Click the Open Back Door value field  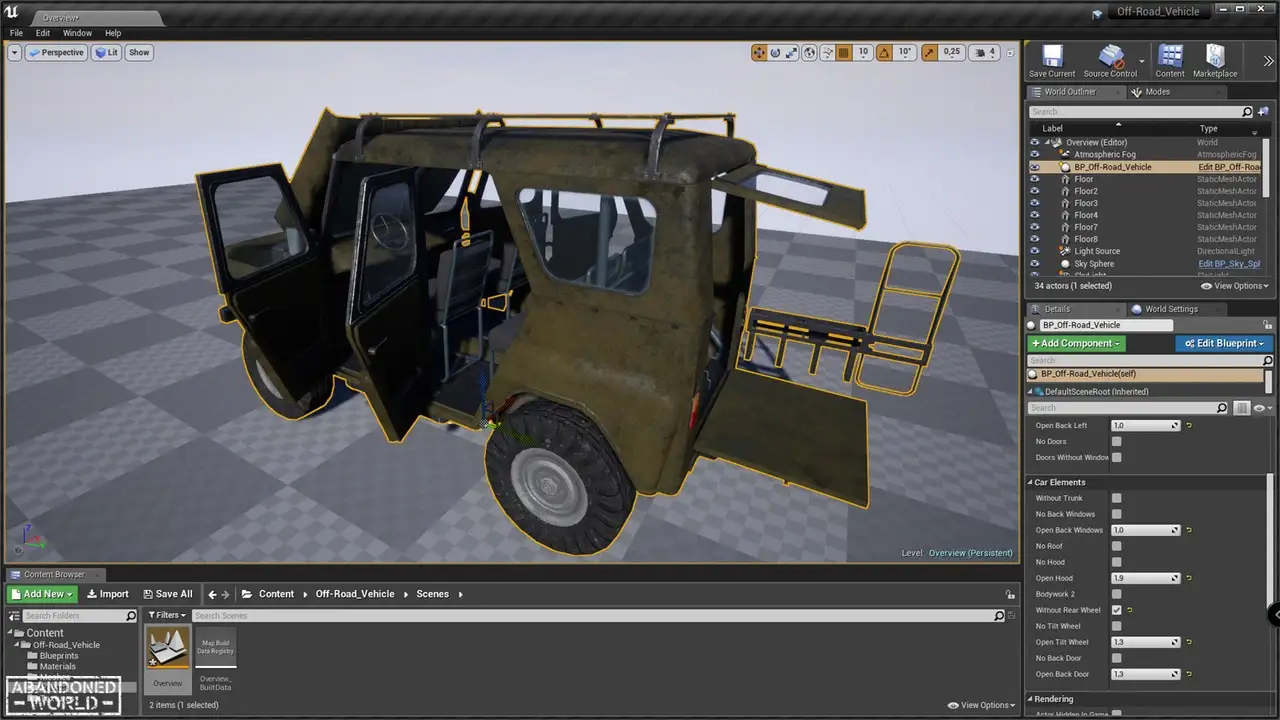[x=1141, y=674]
